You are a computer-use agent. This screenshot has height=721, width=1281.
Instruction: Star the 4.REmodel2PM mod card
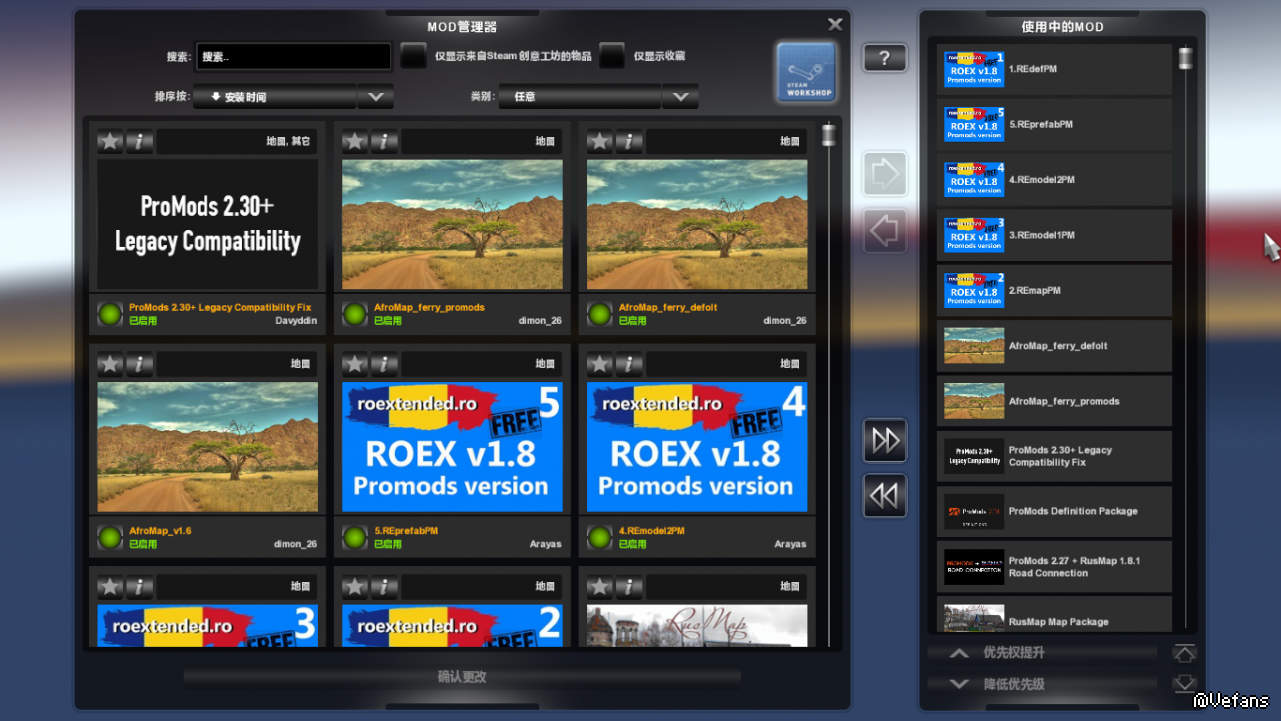pos(601,364)
